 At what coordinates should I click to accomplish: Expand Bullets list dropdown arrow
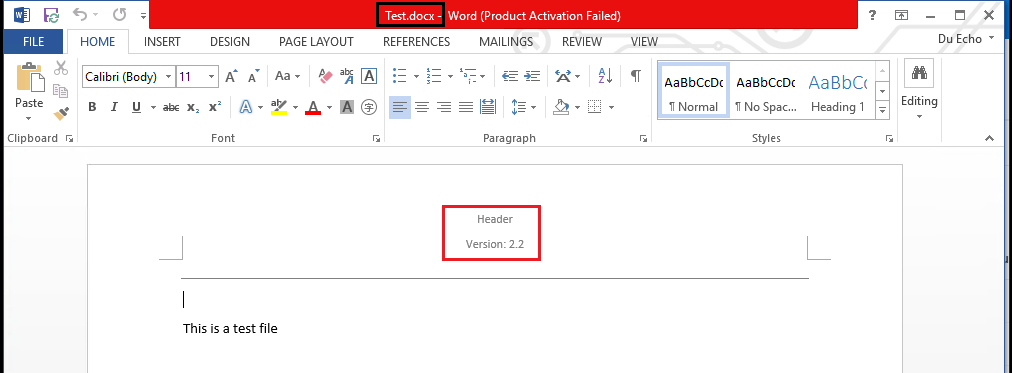(416, 77)
